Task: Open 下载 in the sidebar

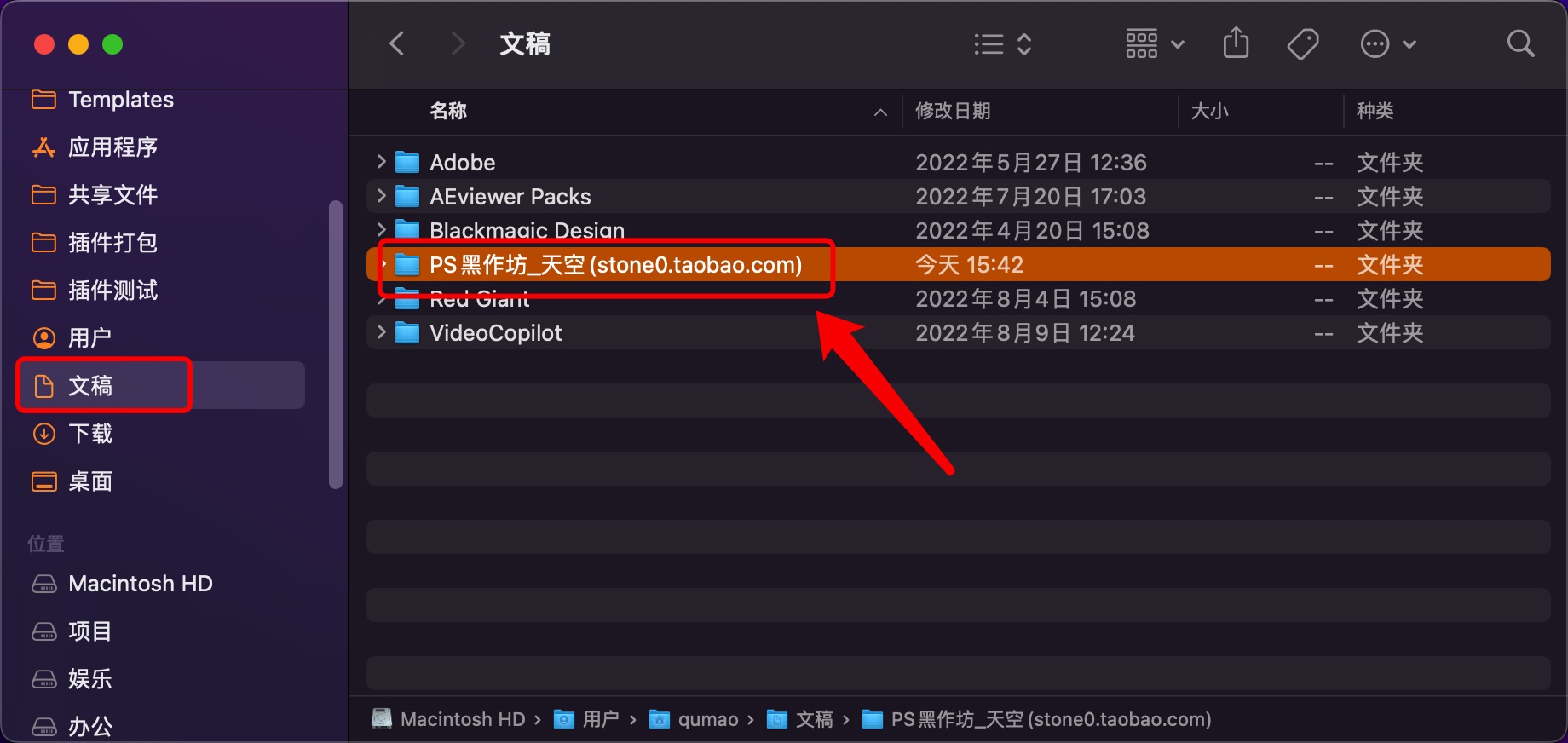Action: coord(89,434)
